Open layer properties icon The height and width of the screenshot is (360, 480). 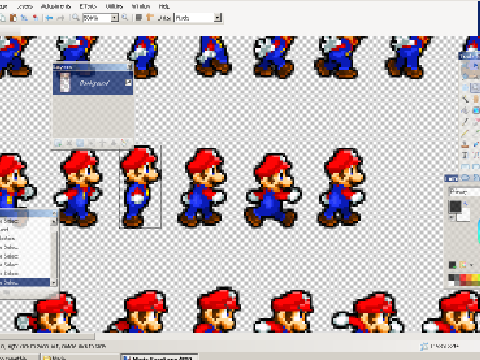[x=124, y=143]
